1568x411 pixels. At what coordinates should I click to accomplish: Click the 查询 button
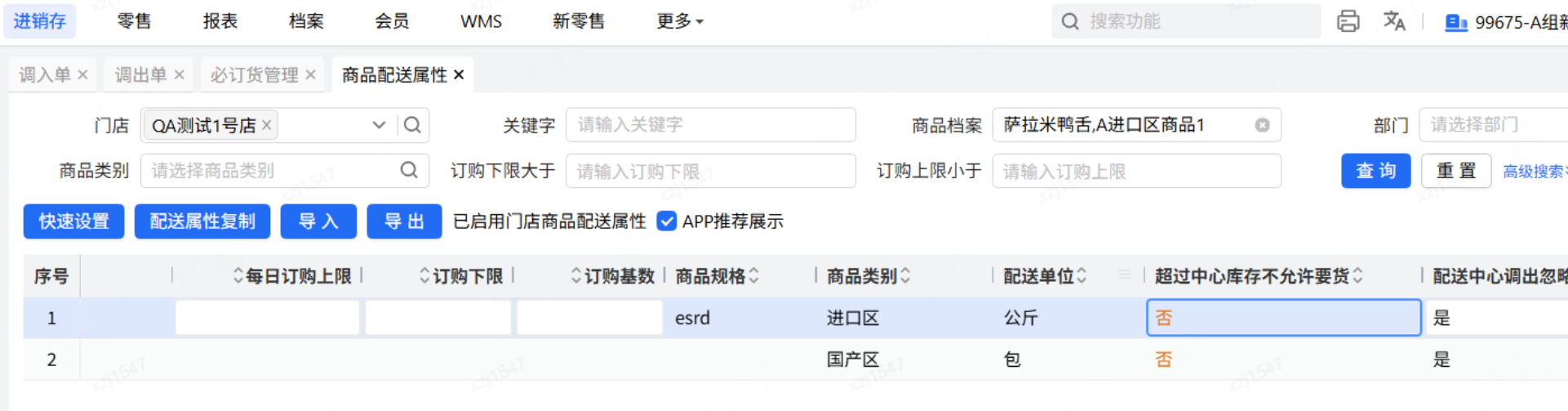(1375, 171)
